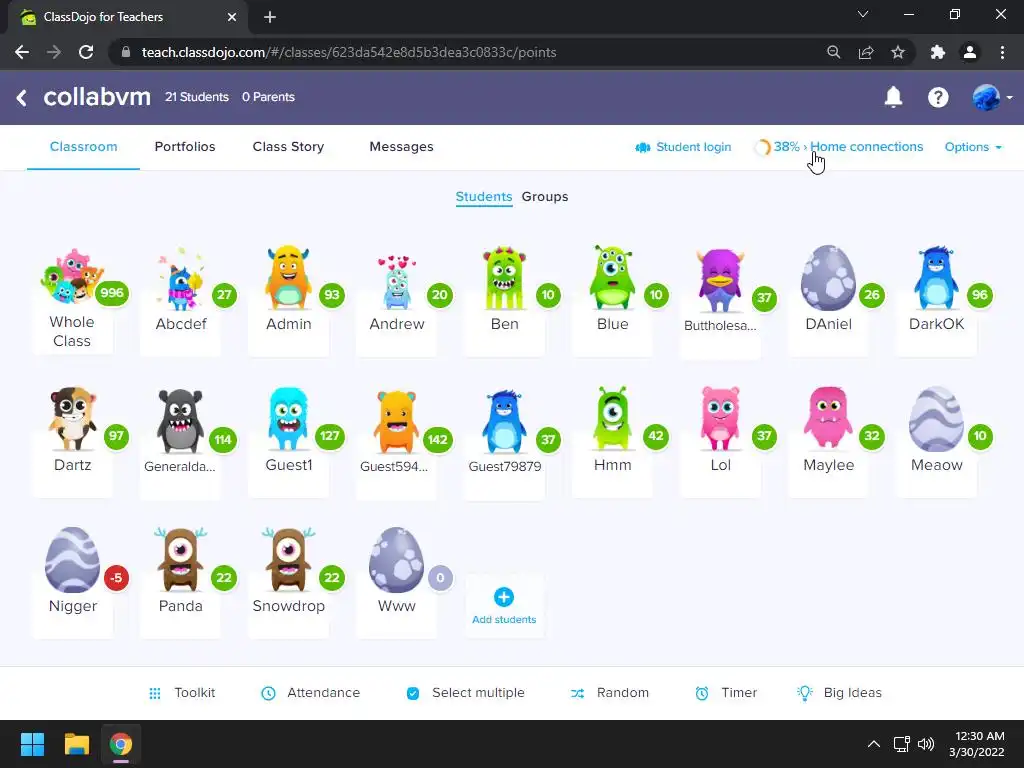Select the Generalda... monster avatar
The width and height of the screenshot is (1024, 768).
180,421
